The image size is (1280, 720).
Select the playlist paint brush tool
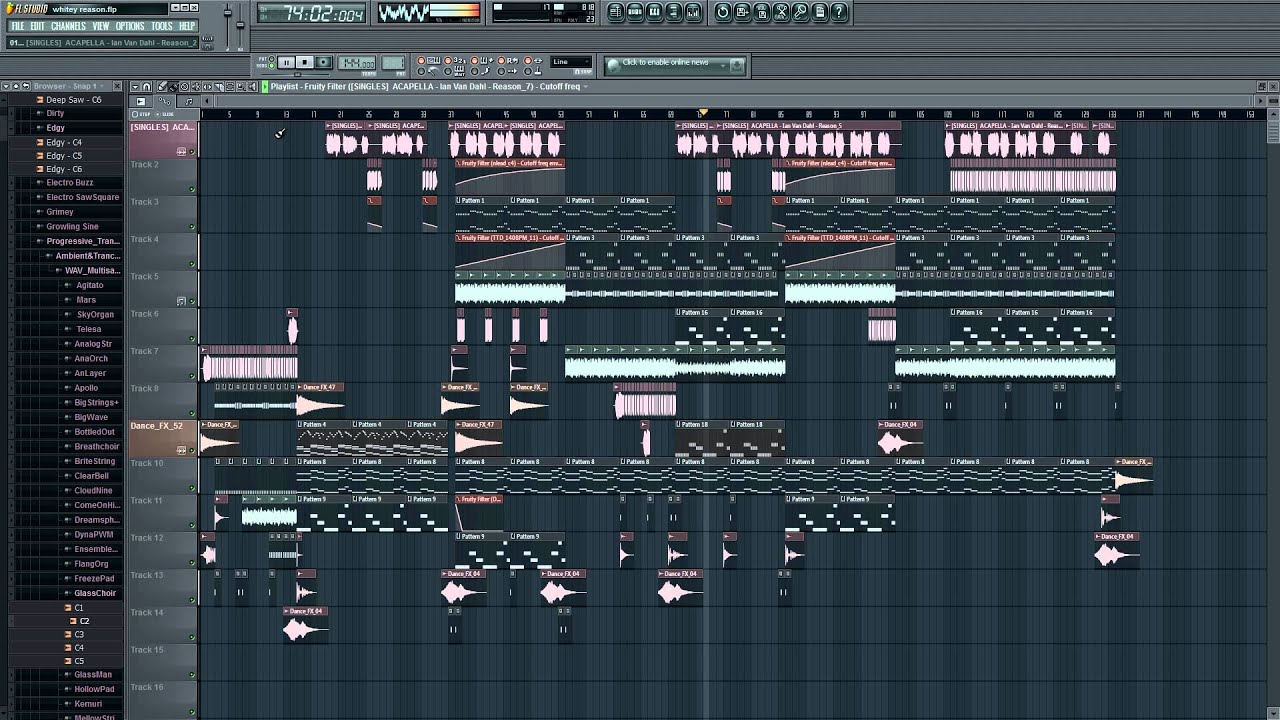click(173, 86)
